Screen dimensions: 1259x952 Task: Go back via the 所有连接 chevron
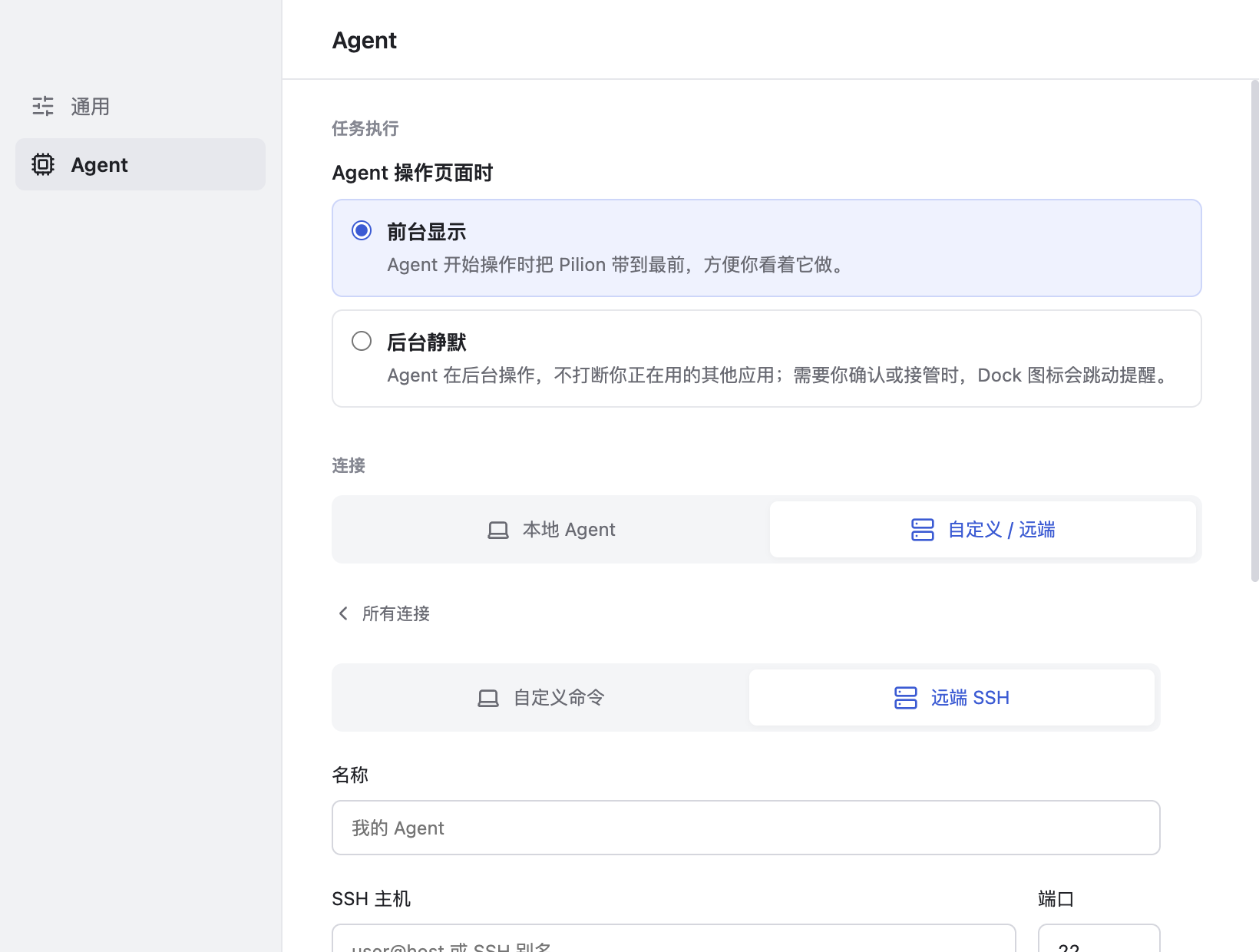click(343, 613)
